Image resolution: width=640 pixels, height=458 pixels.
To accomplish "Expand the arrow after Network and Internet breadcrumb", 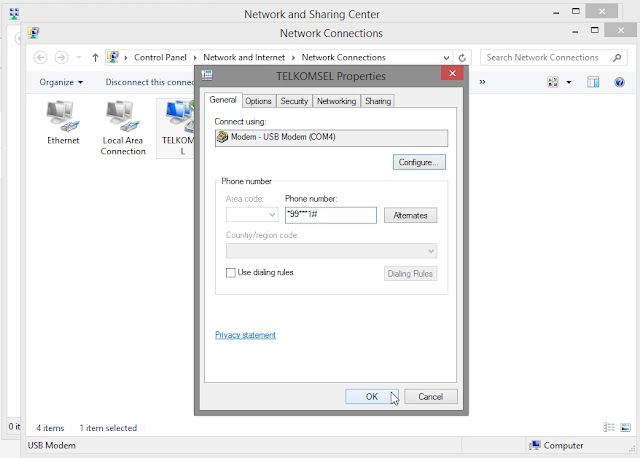I will coord(293,58).
